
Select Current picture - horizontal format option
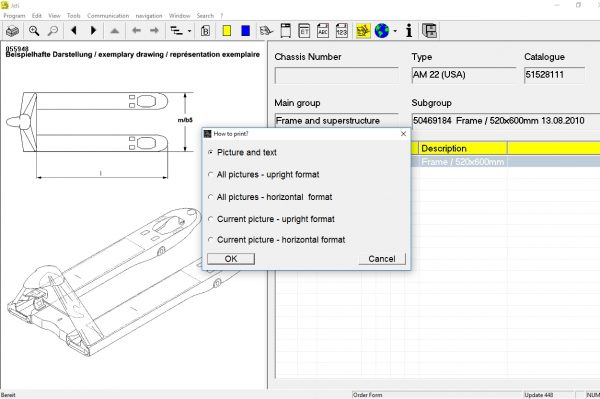tap(210, 240)
